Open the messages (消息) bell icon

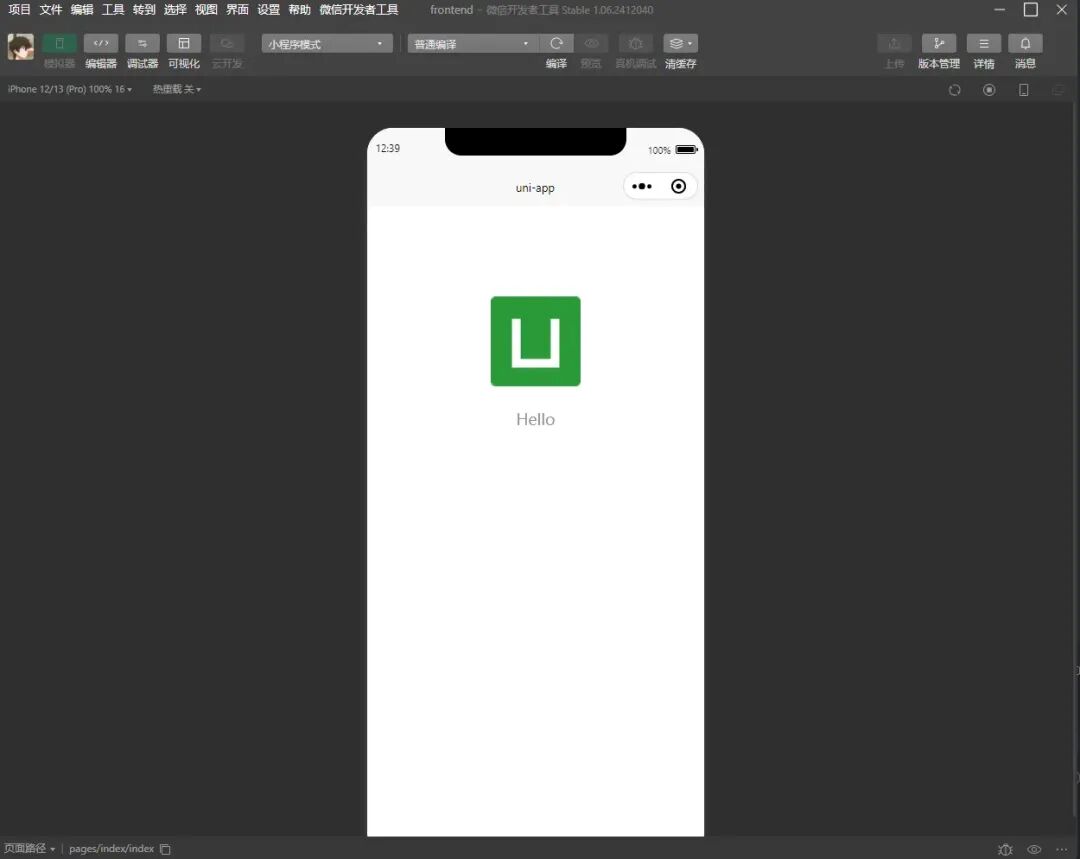1025,43
